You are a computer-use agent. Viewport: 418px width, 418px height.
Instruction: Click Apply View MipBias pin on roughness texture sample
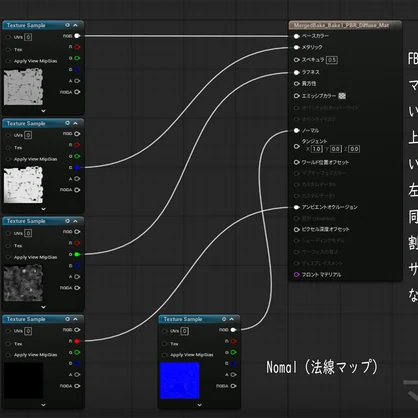click(x=8, y=257)
